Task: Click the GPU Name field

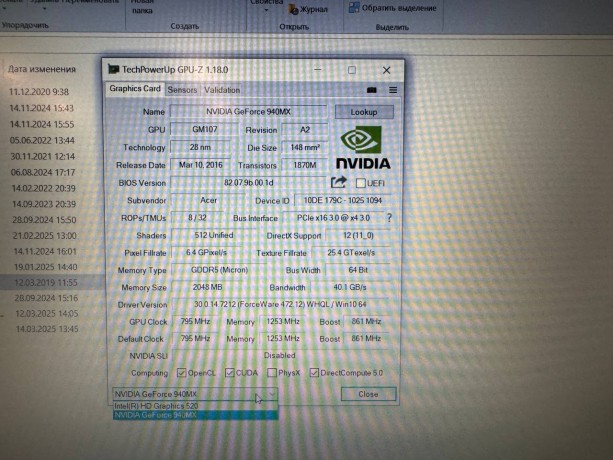Action: [248, 112]
